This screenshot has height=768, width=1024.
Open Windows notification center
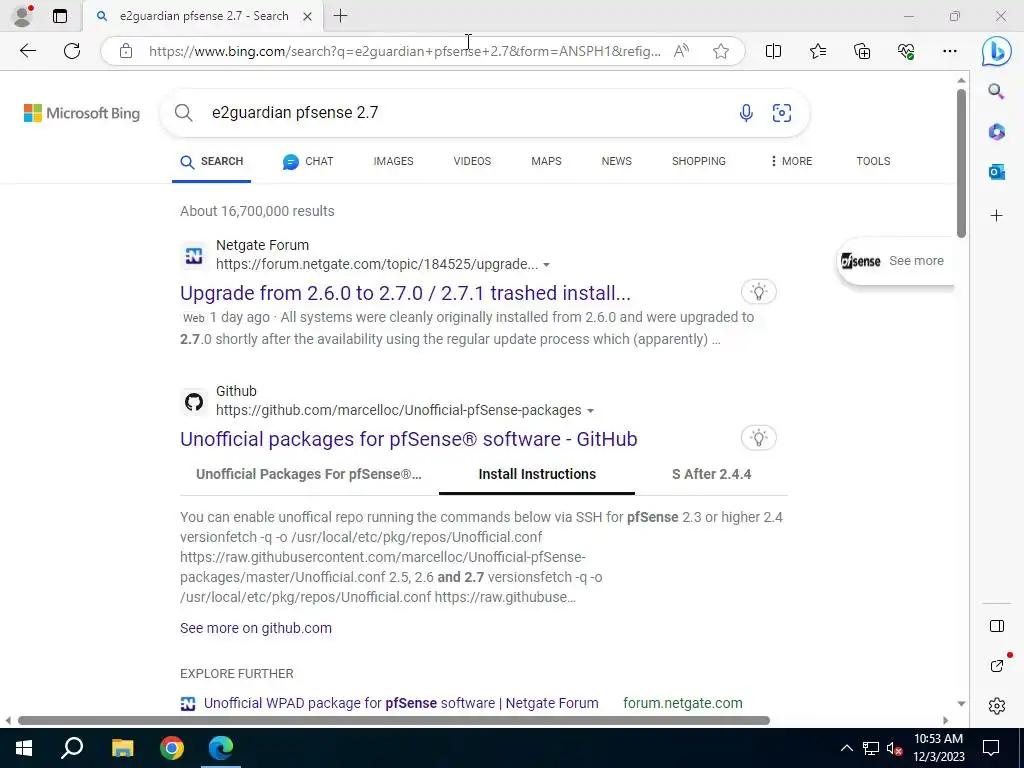click(991, 748)
